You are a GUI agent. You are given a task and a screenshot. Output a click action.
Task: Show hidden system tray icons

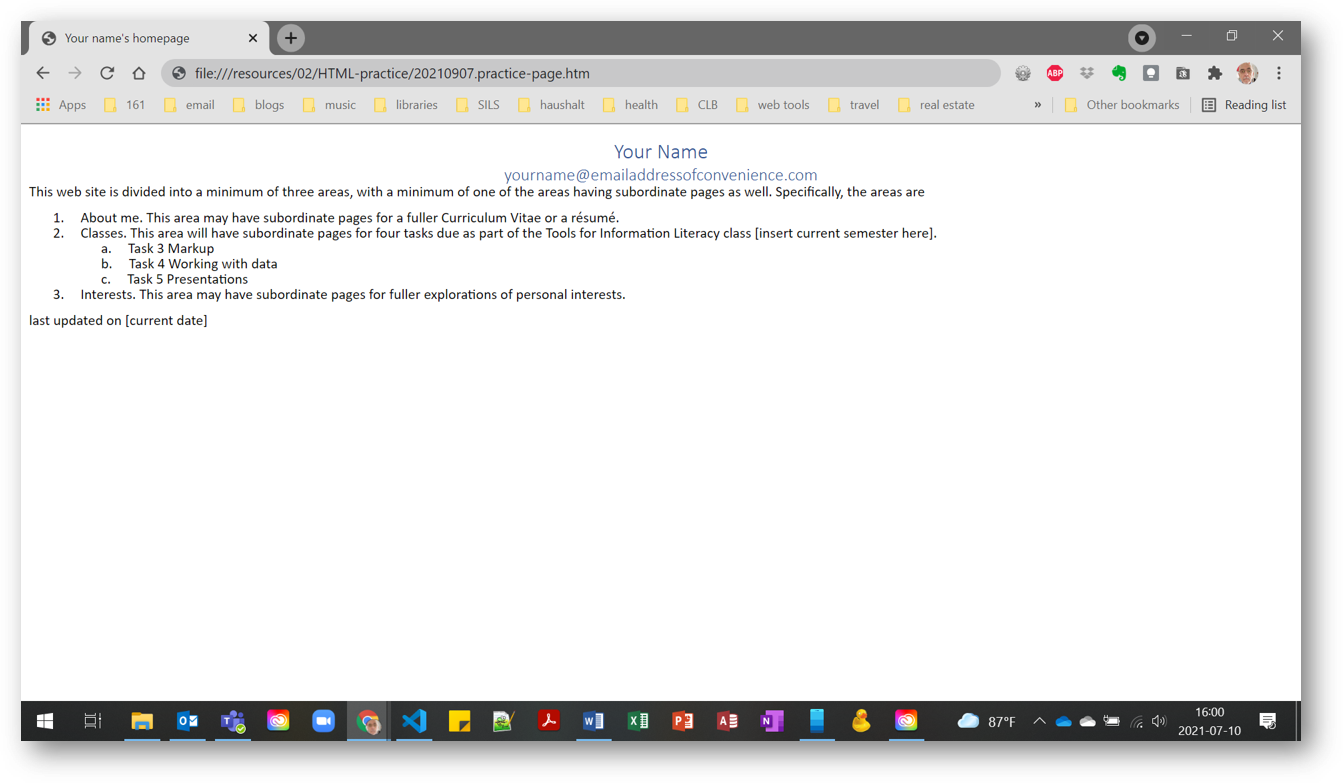[x=1039, y=721]
